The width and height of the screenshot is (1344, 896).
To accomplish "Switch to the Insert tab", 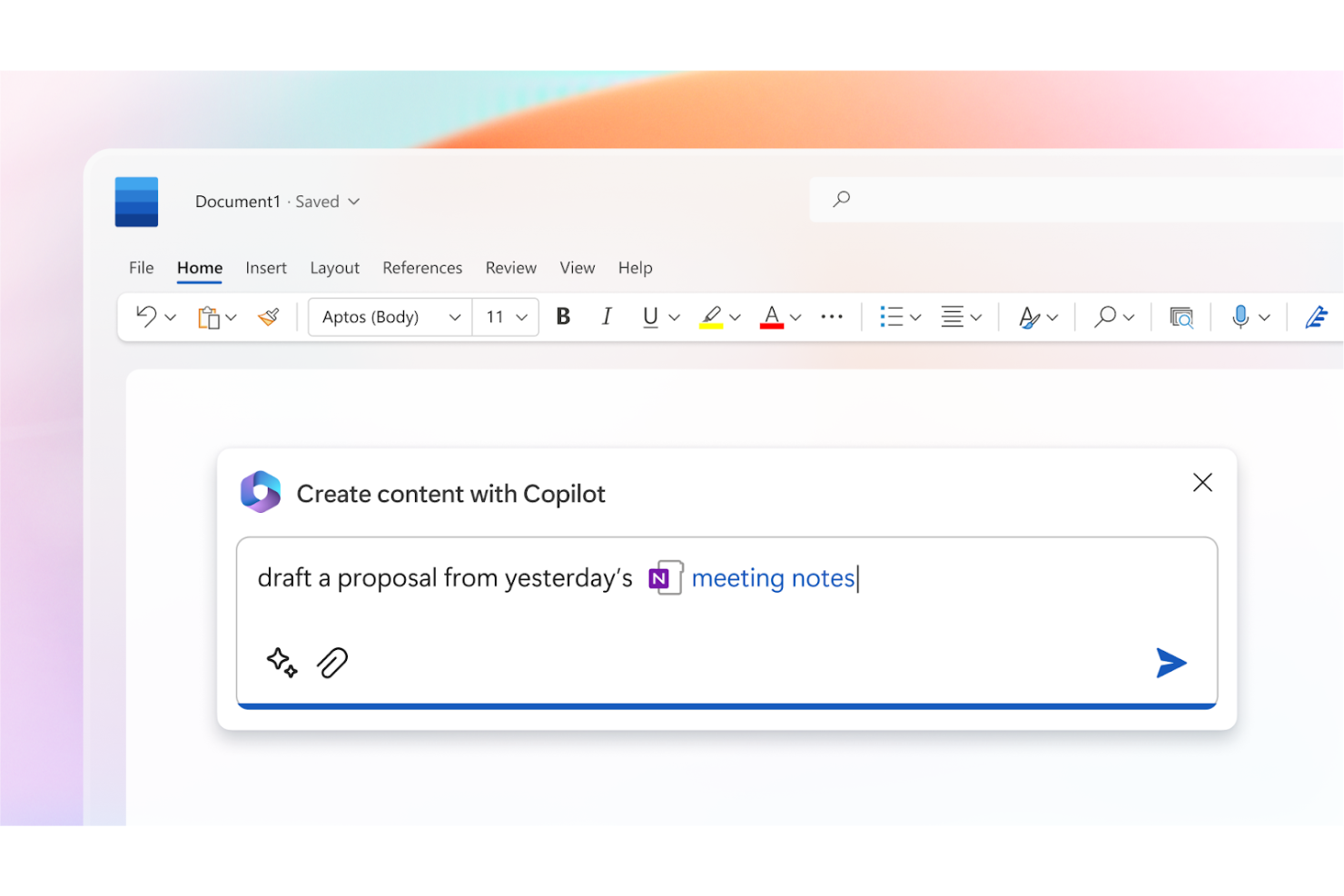I will [x=266, y=268].
